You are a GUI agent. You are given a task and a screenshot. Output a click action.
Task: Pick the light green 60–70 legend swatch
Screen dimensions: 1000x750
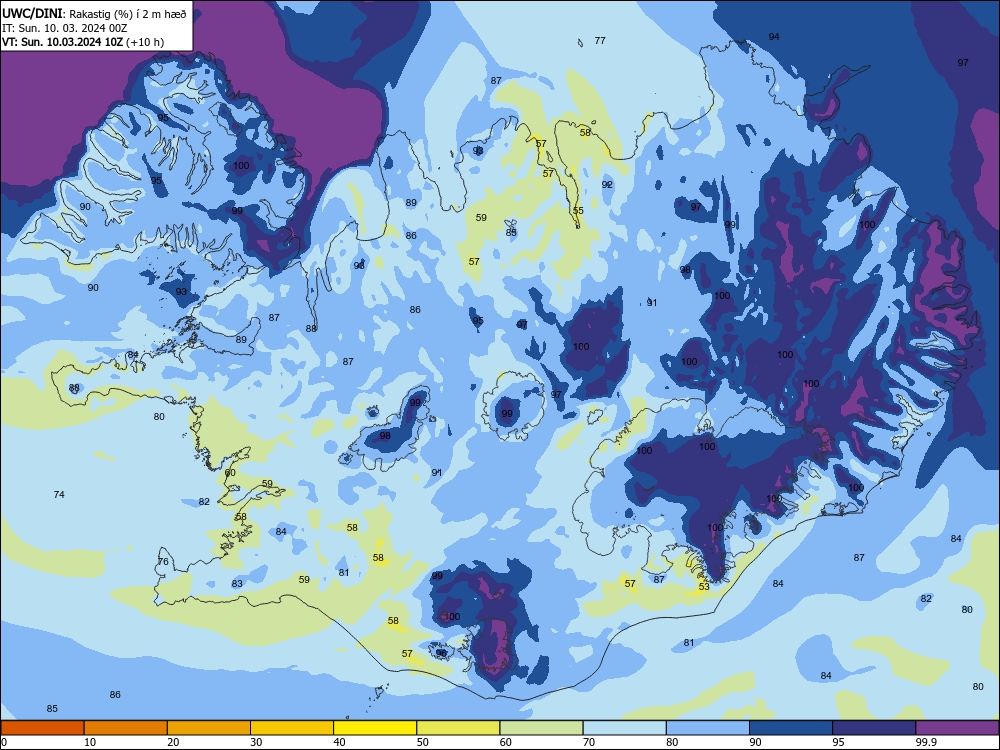[541, 728]
